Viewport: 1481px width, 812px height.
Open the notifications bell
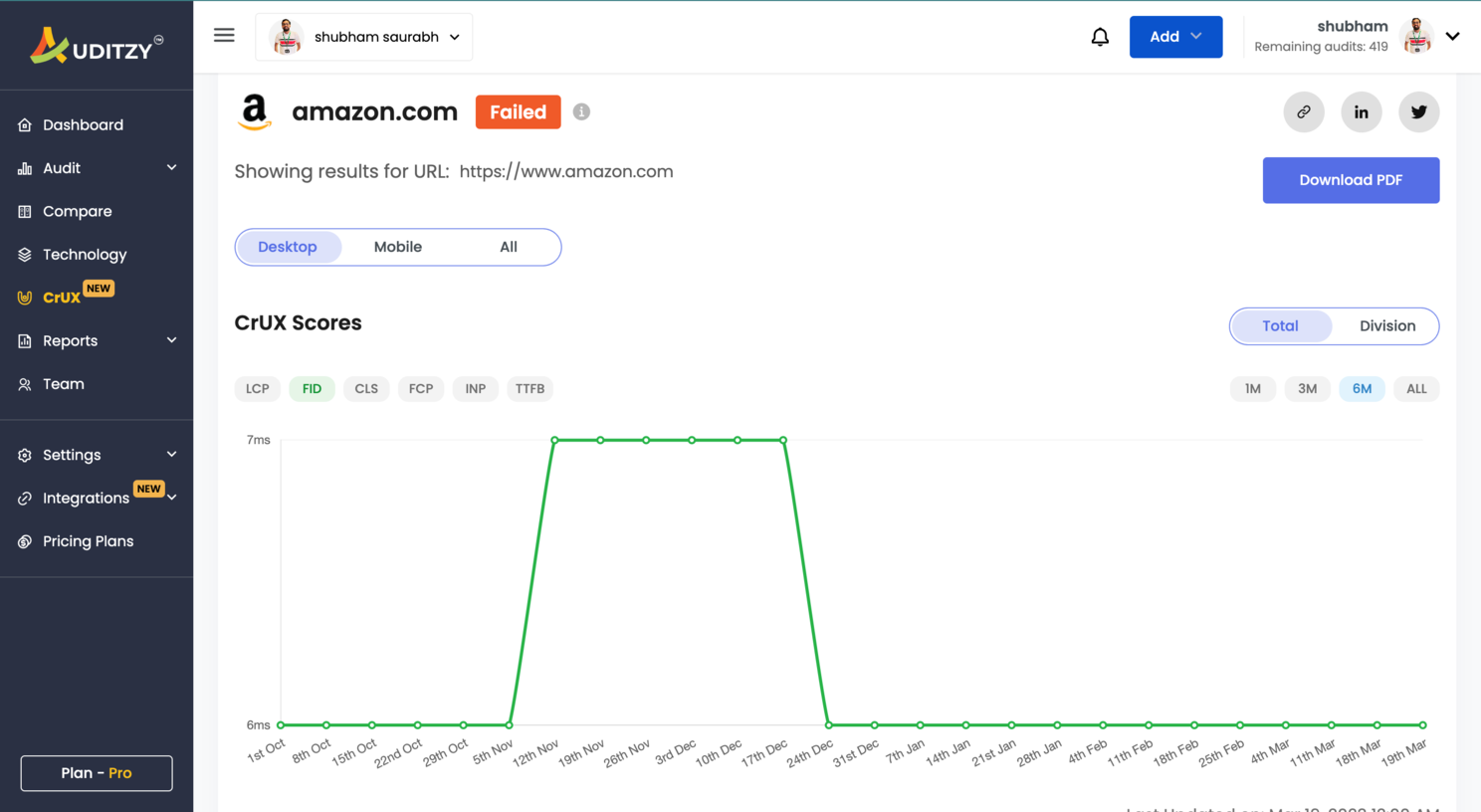[1100, 37]
